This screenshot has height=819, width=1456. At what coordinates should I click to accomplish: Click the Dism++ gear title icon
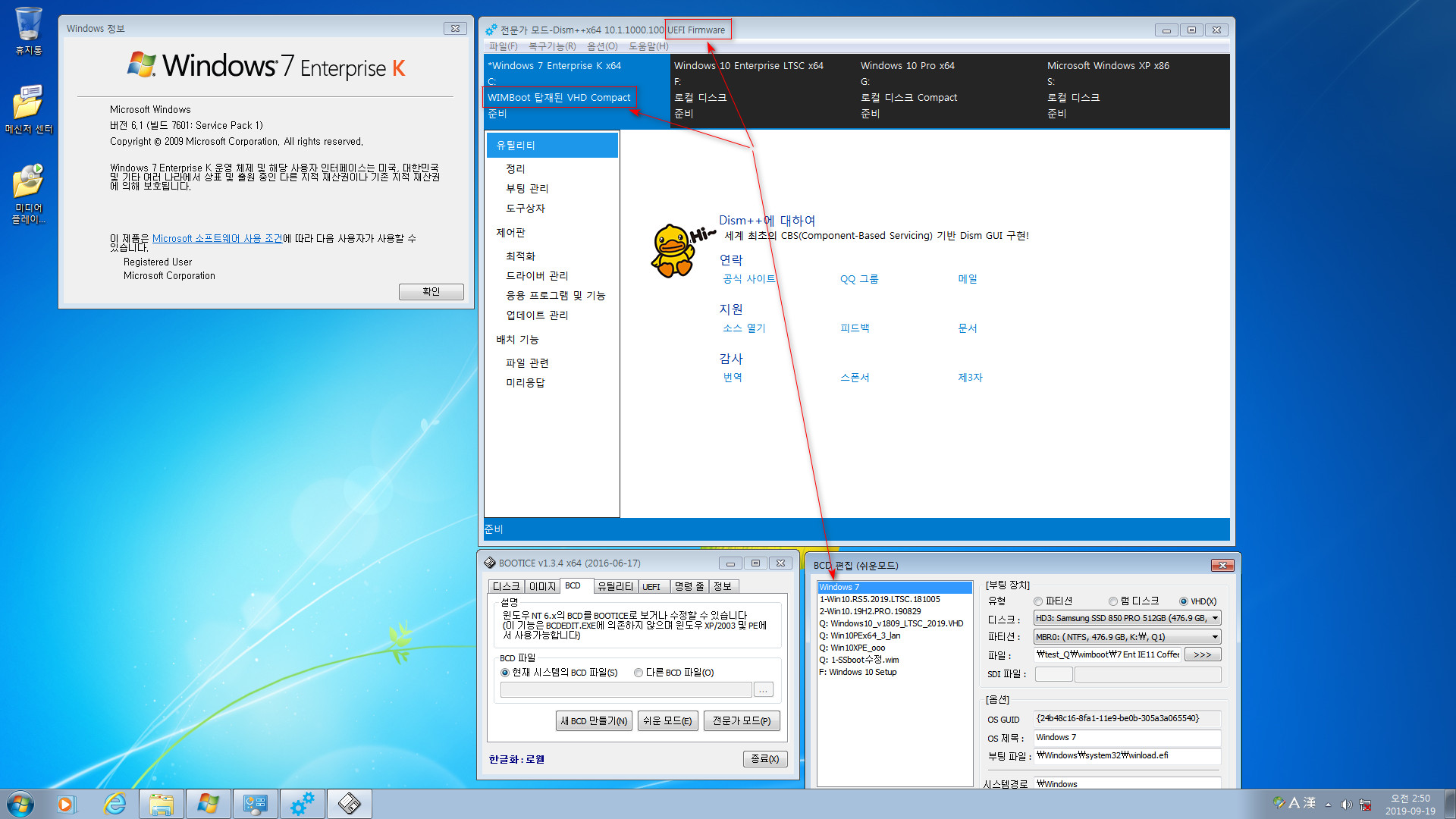[x=491, y=30]
